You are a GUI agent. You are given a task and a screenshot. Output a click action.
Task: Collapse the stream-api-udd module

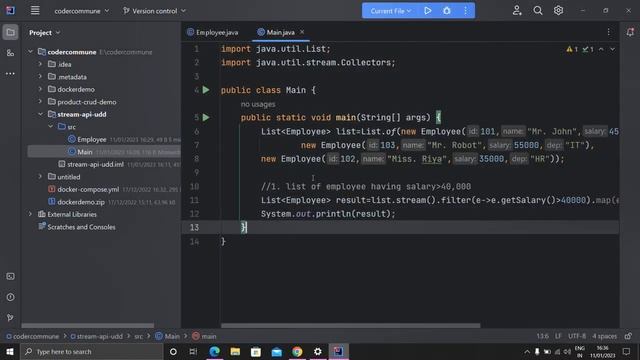(40, 114)
